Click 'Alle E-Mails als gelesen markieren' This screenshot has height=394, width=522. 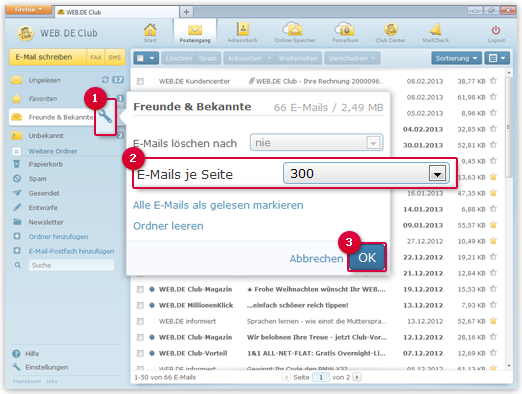click(218, 205)
